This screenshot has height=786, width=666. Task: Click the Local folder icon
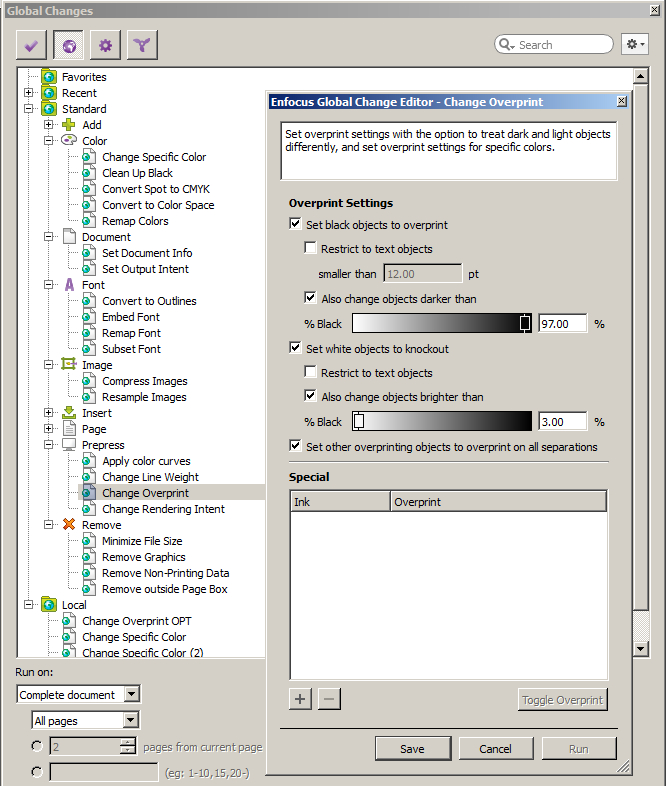(49, 605)
